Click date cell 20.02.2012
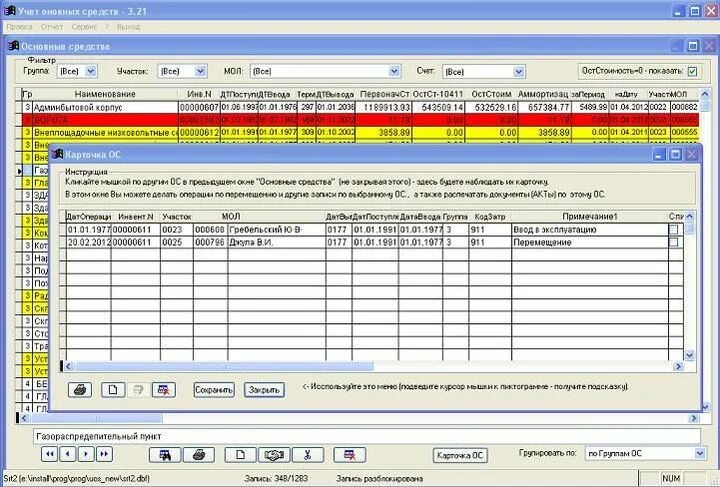Image resolution: width=720 pixels, height=487 pixels. coord(89,242)
